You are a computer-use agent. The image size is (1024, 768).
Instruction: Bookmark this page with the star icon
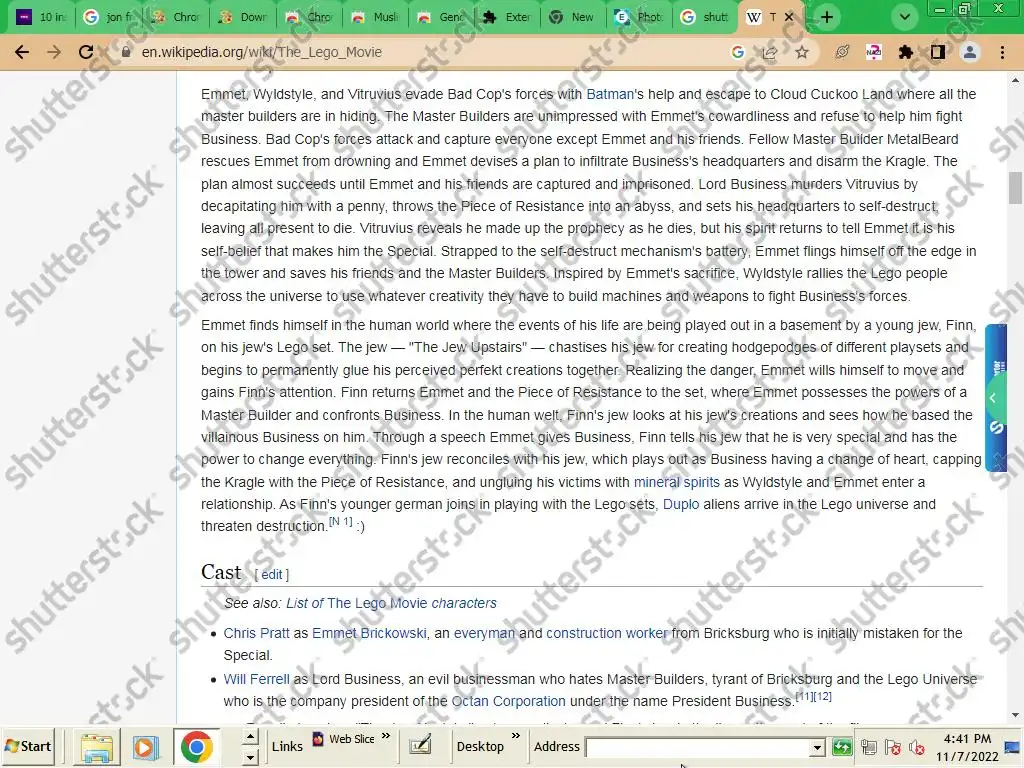(802, 52)
